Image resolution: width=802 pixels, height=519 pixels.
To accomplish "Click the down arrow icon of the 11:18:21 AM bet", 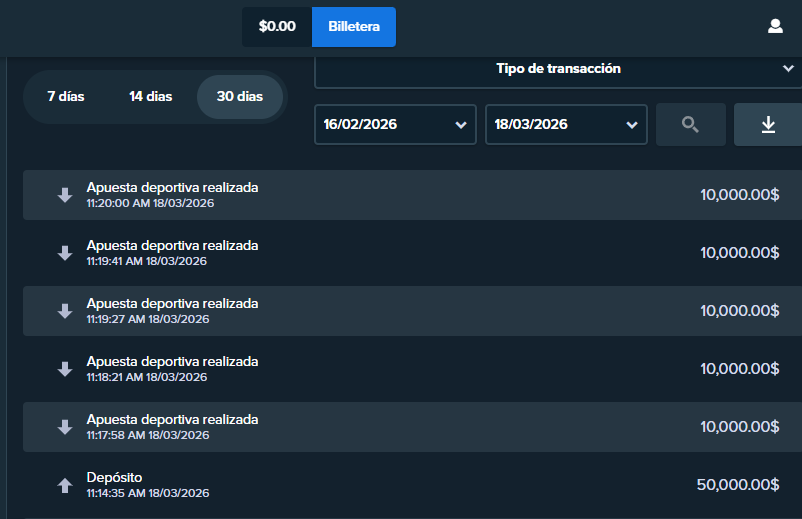I will coord(65,369).
